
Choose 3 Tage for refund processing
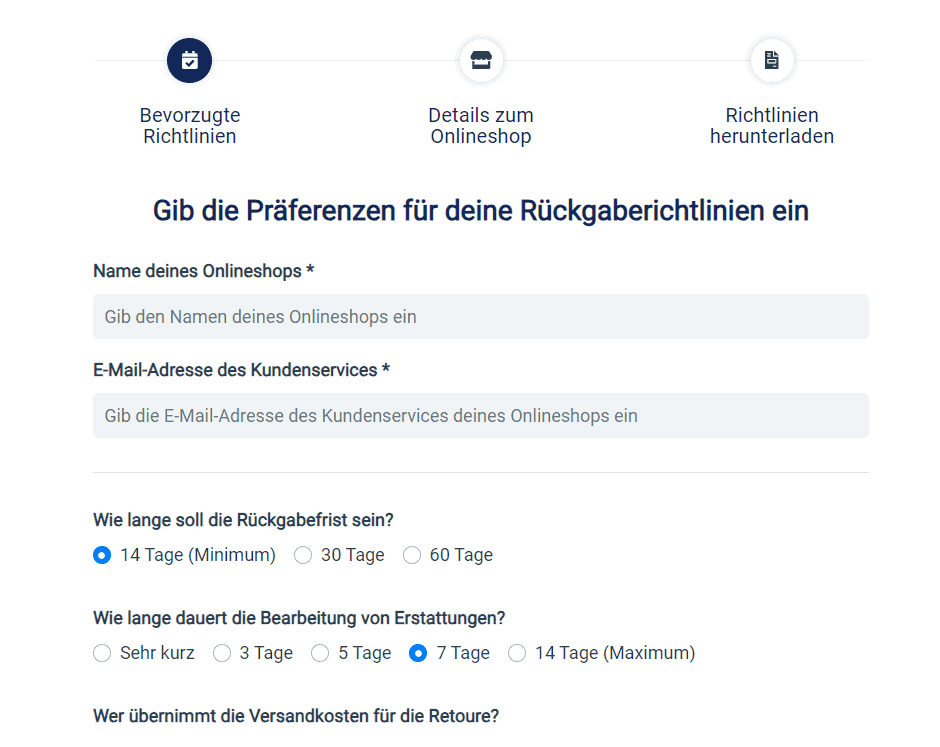(221, 652)
